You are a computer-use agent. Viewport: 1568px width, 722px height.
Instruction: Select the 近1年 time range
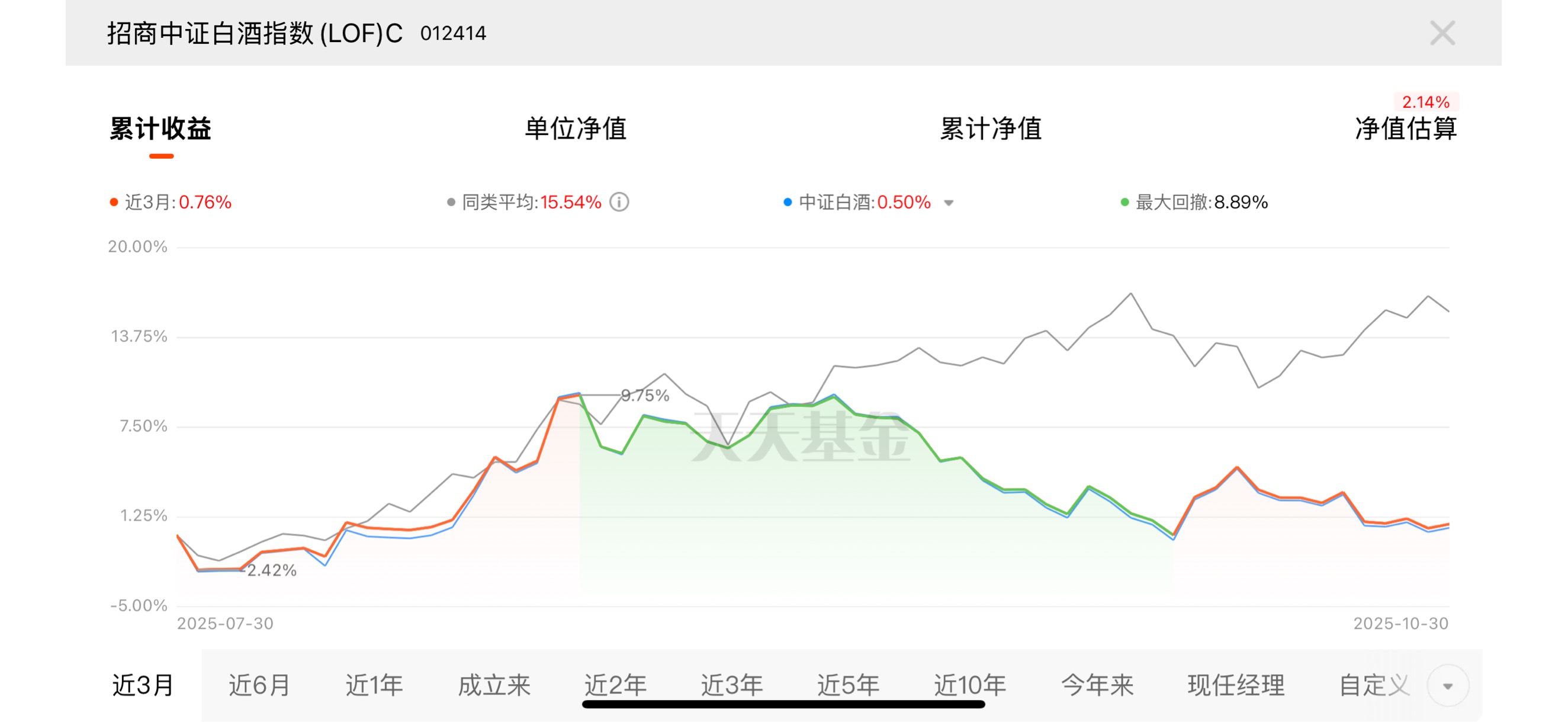tap(374, 685)
